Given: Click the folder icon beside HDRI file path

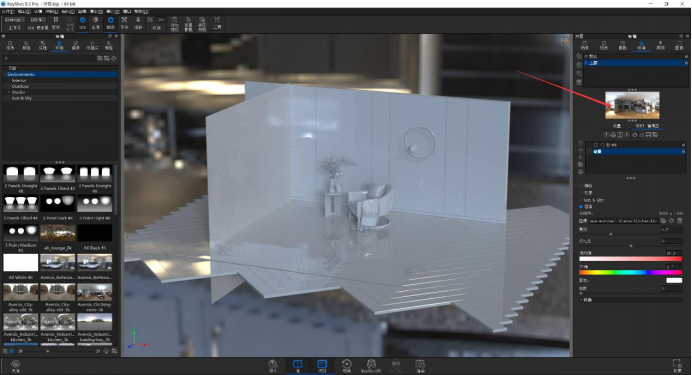Looking at the screenshot, I should (663, 221).
